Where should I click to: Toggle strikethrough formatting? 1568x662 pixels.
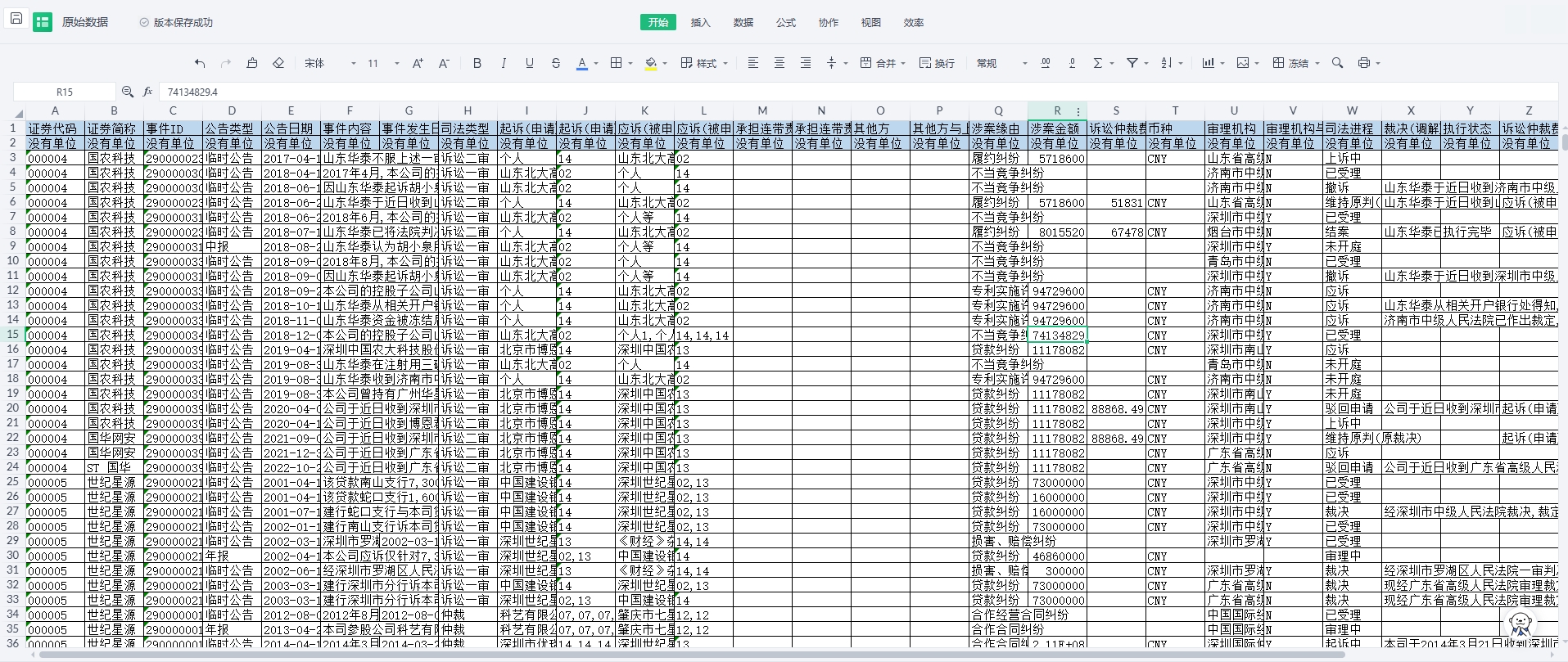[x=556, y=63]
